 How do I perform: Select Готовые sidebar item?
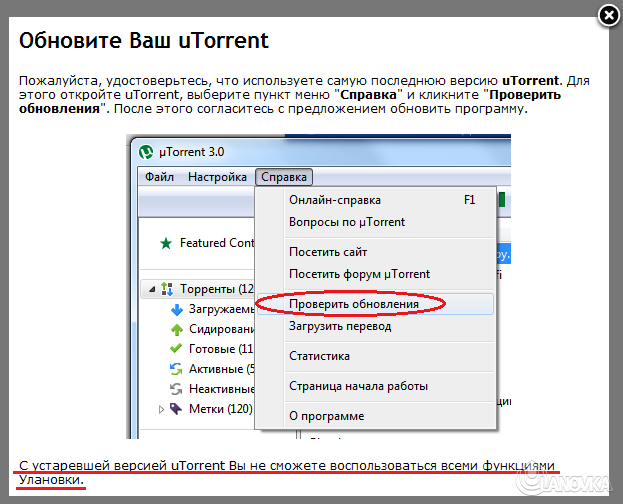(221, 349)
